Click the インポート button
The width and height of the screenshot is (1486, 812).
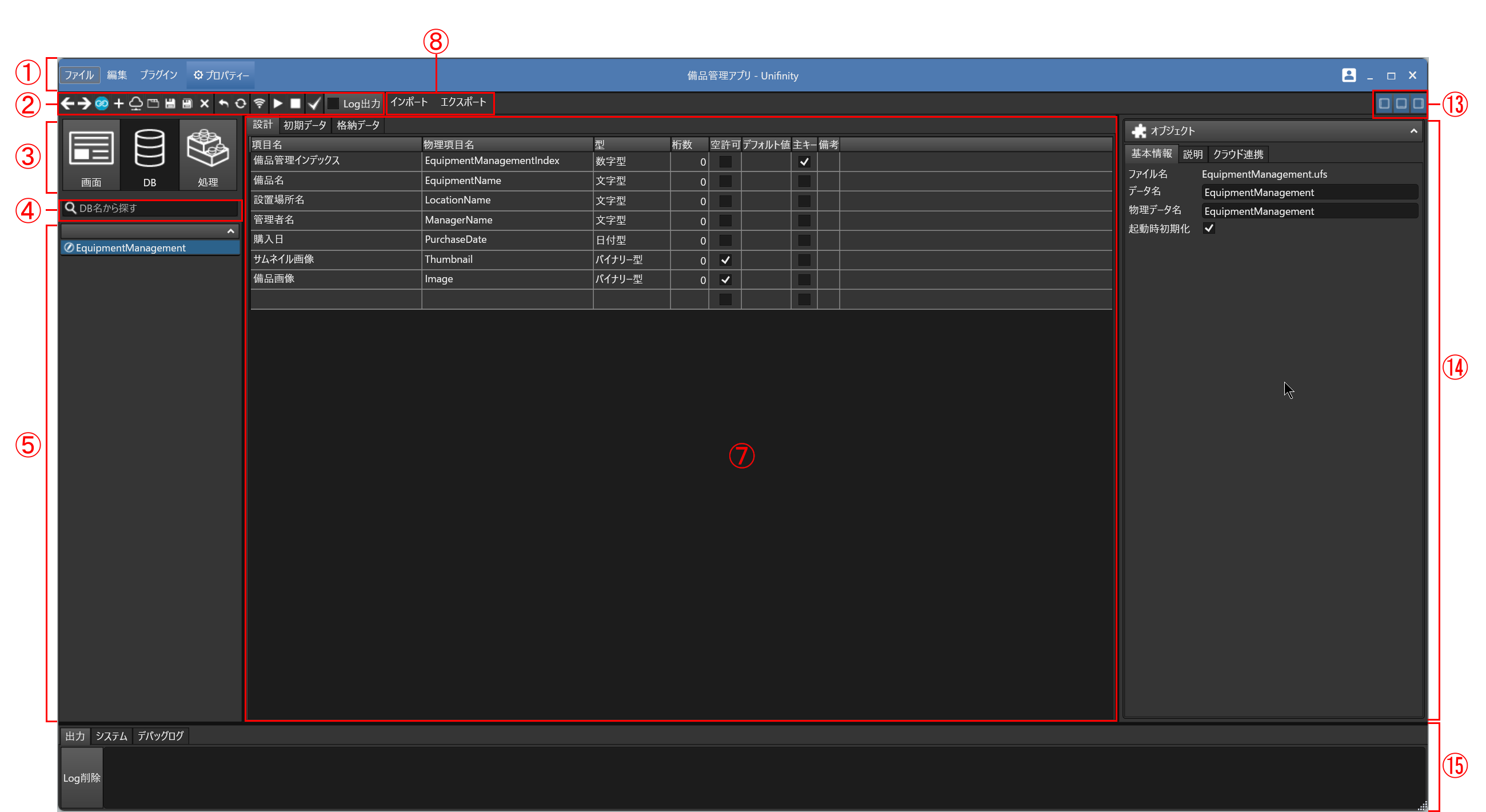pyautogui.click(x=409, y=103)
